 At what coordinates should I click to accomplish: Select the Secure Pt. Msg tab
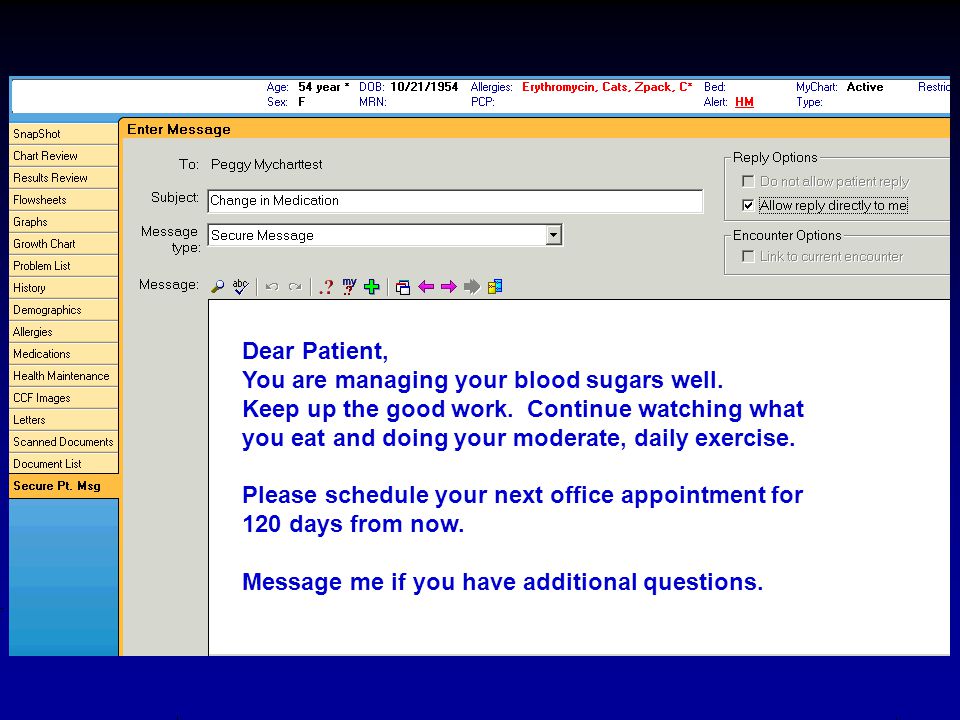[64, 487]
